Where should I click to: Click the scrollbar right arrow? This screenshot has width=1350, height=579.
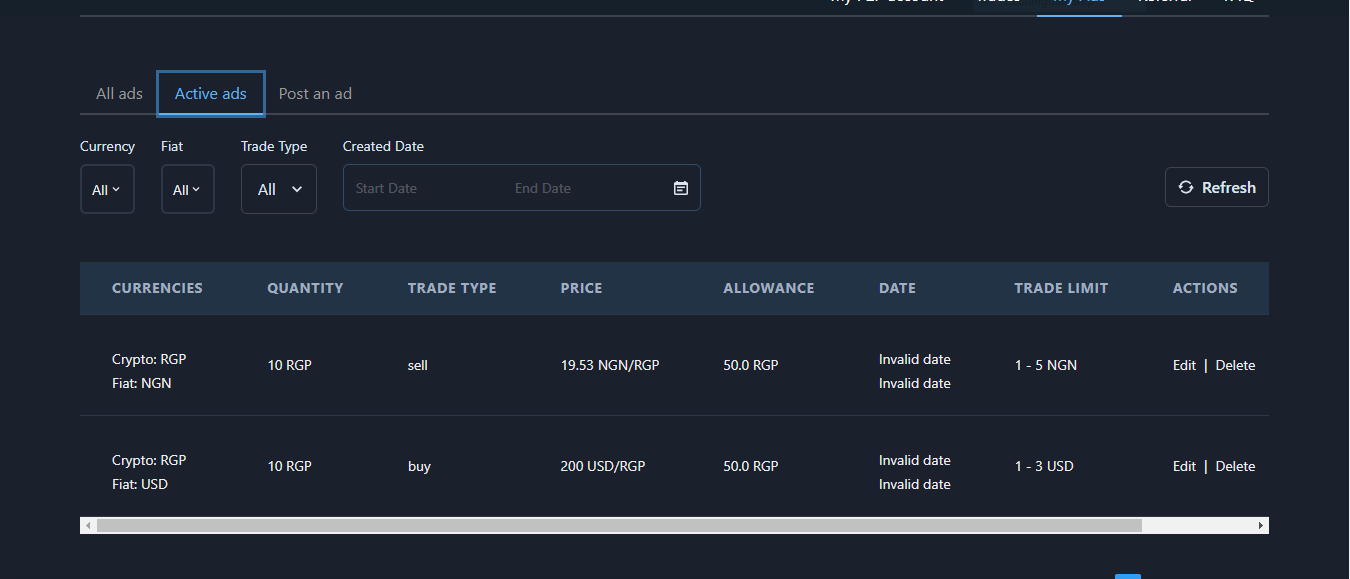1260,526
